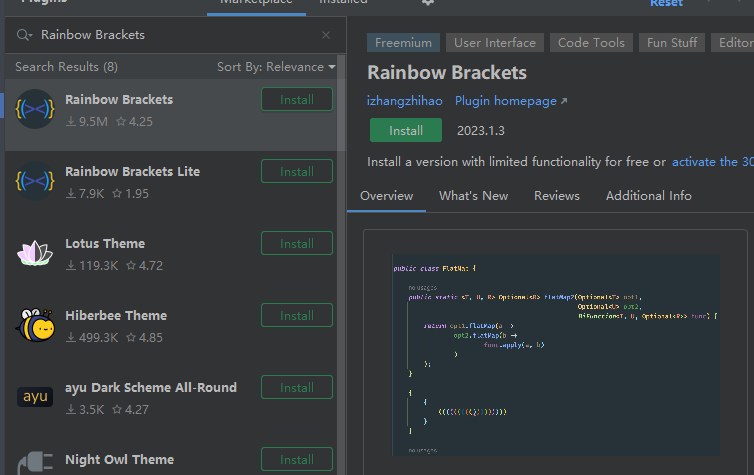Click the 9.5M downloads count
Viewport: 754px width, 475px height.
pos(87,122)
